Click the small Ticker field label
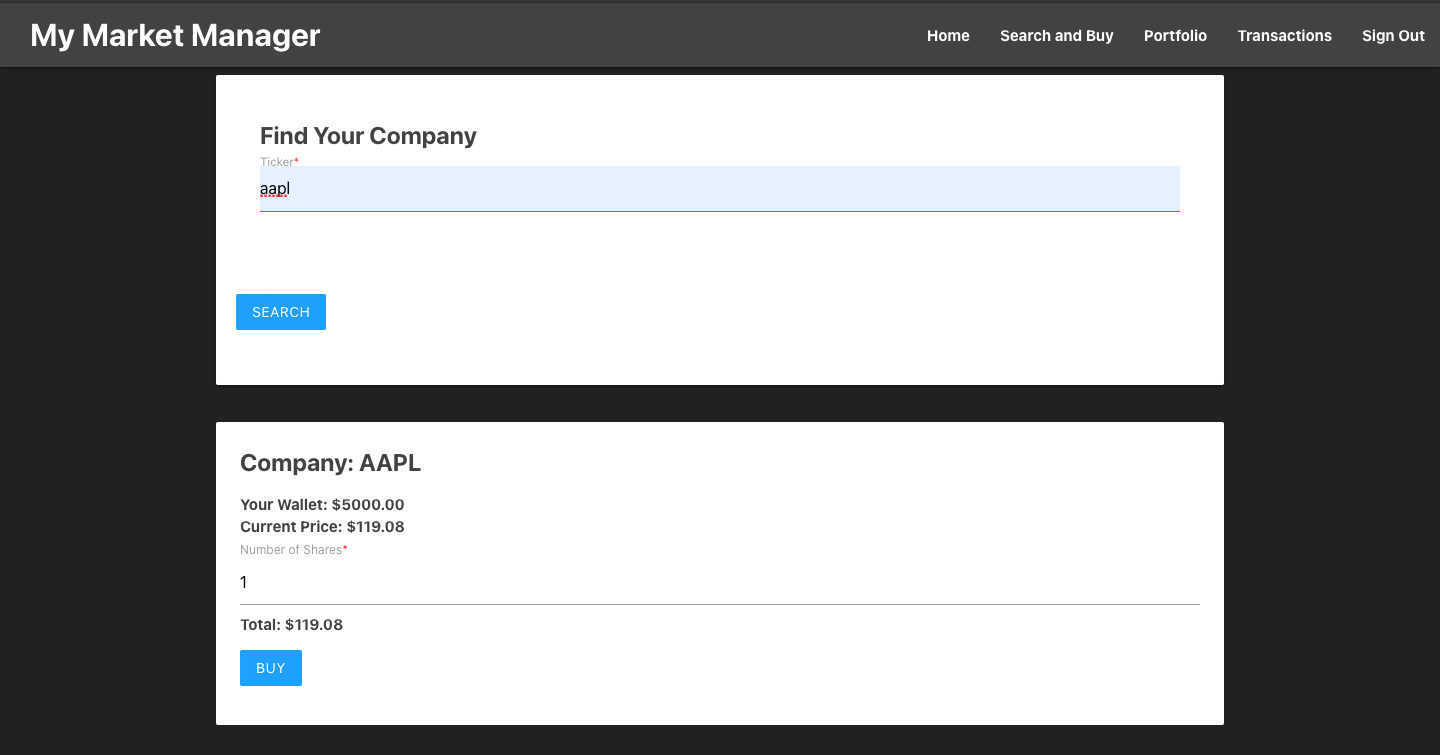 (x=276, y=162)
